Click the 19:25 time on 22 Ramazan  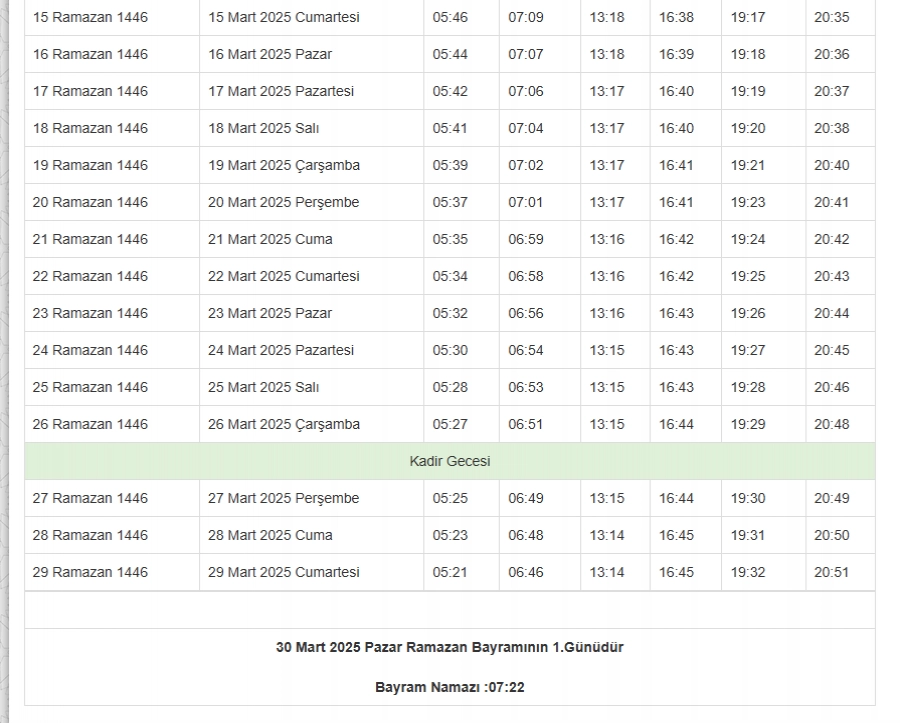pyautogui.click(x=747, y=276)
